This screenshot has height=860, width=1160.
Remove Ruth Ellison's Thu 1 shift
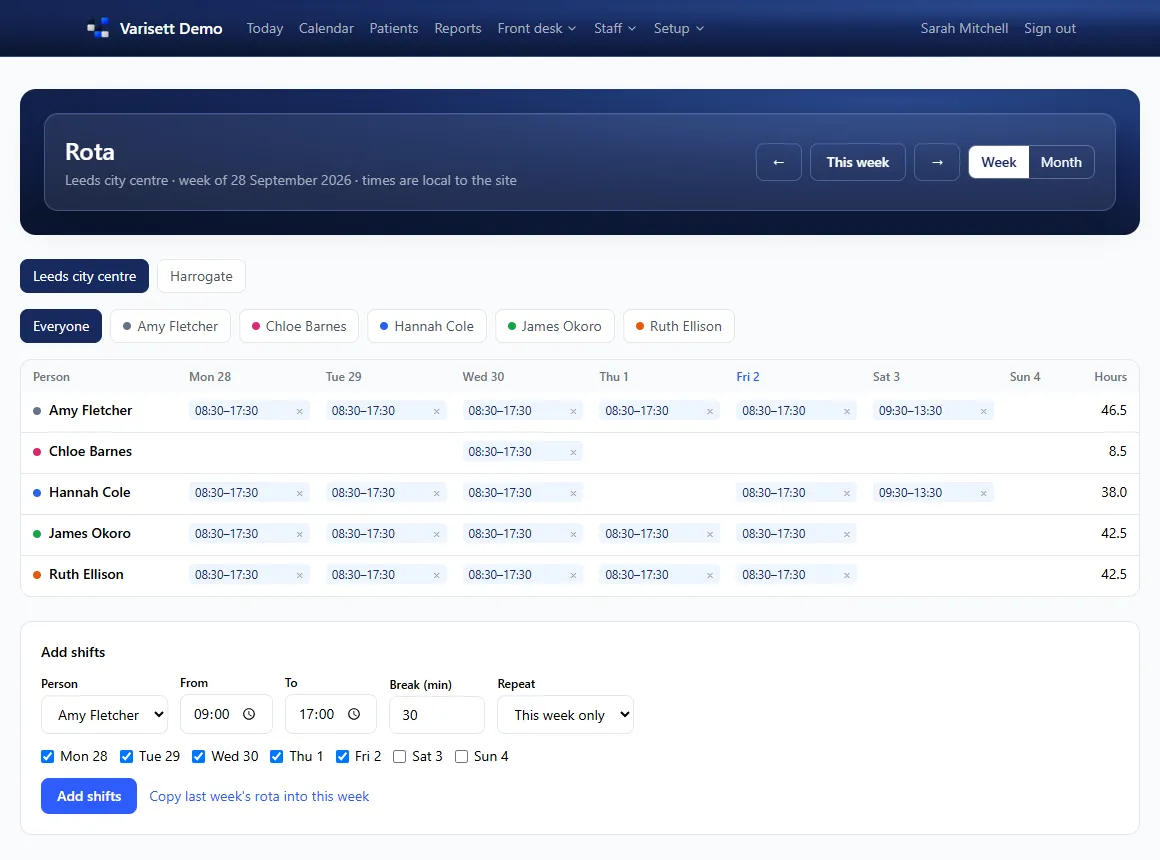pyautogui.click(x=710, y=575)
